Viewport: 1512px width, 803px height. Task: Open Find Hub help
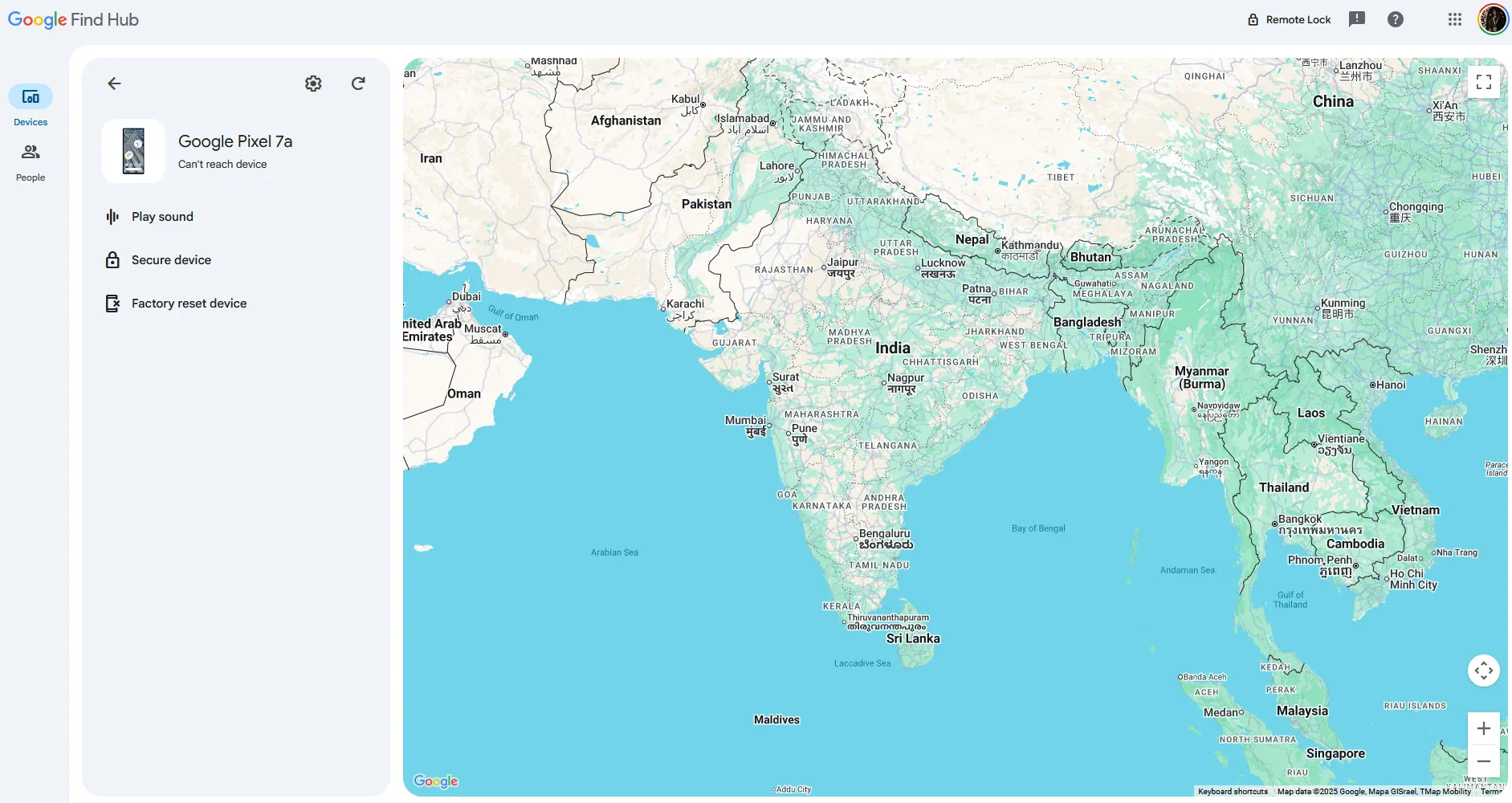tap(1395, 18)
